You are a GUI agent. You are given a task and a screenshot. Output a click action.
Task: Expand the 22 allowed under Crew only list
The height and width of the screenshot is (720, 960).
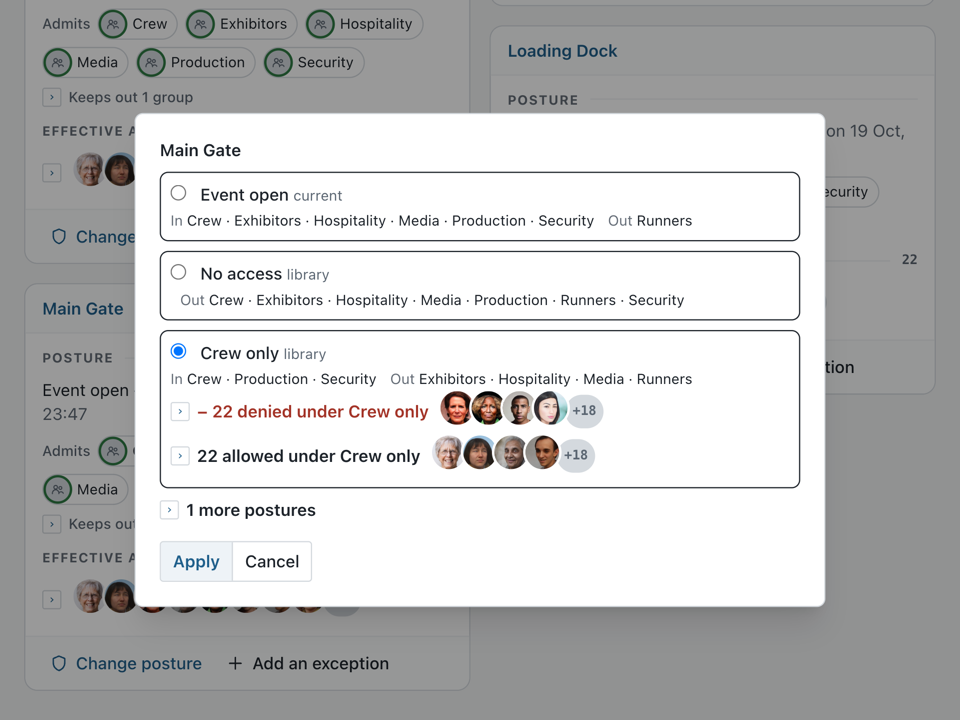coord(180,456)
